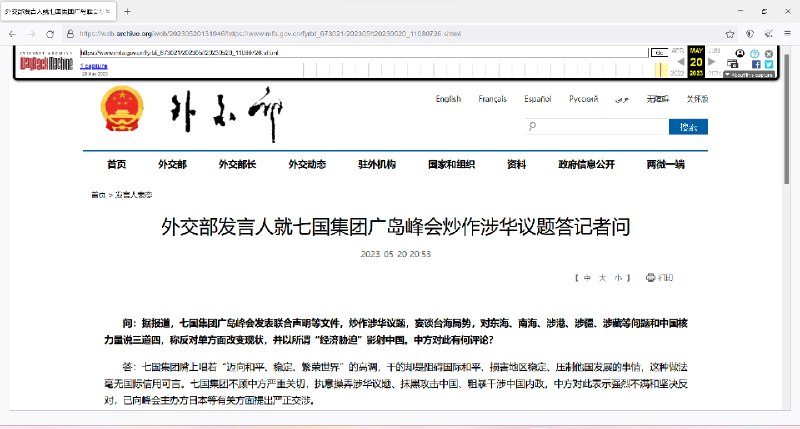Open the 外交动态 navigation menu item
Viewport: 800px width, 429px height.
307,164
